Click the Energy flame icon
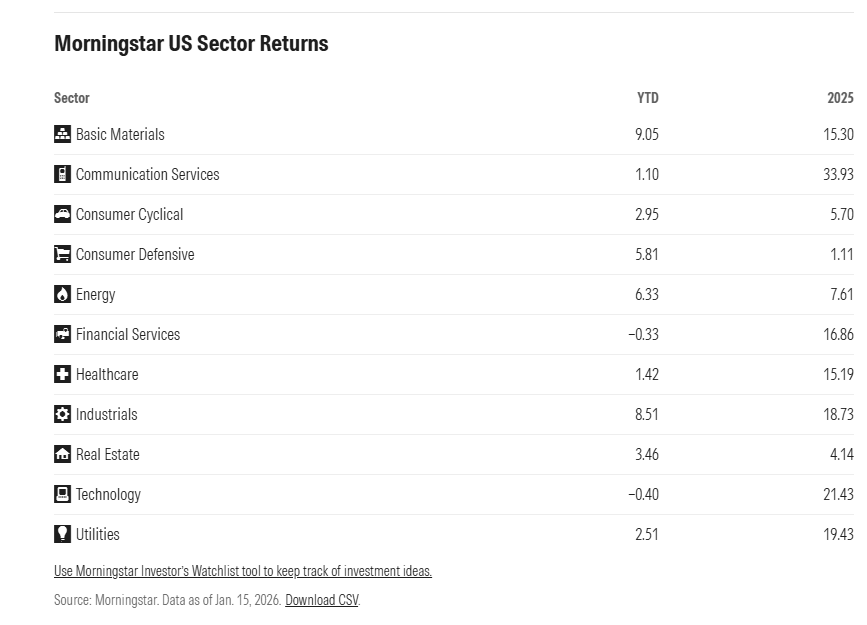867x625 pixels. coord(62,294)
